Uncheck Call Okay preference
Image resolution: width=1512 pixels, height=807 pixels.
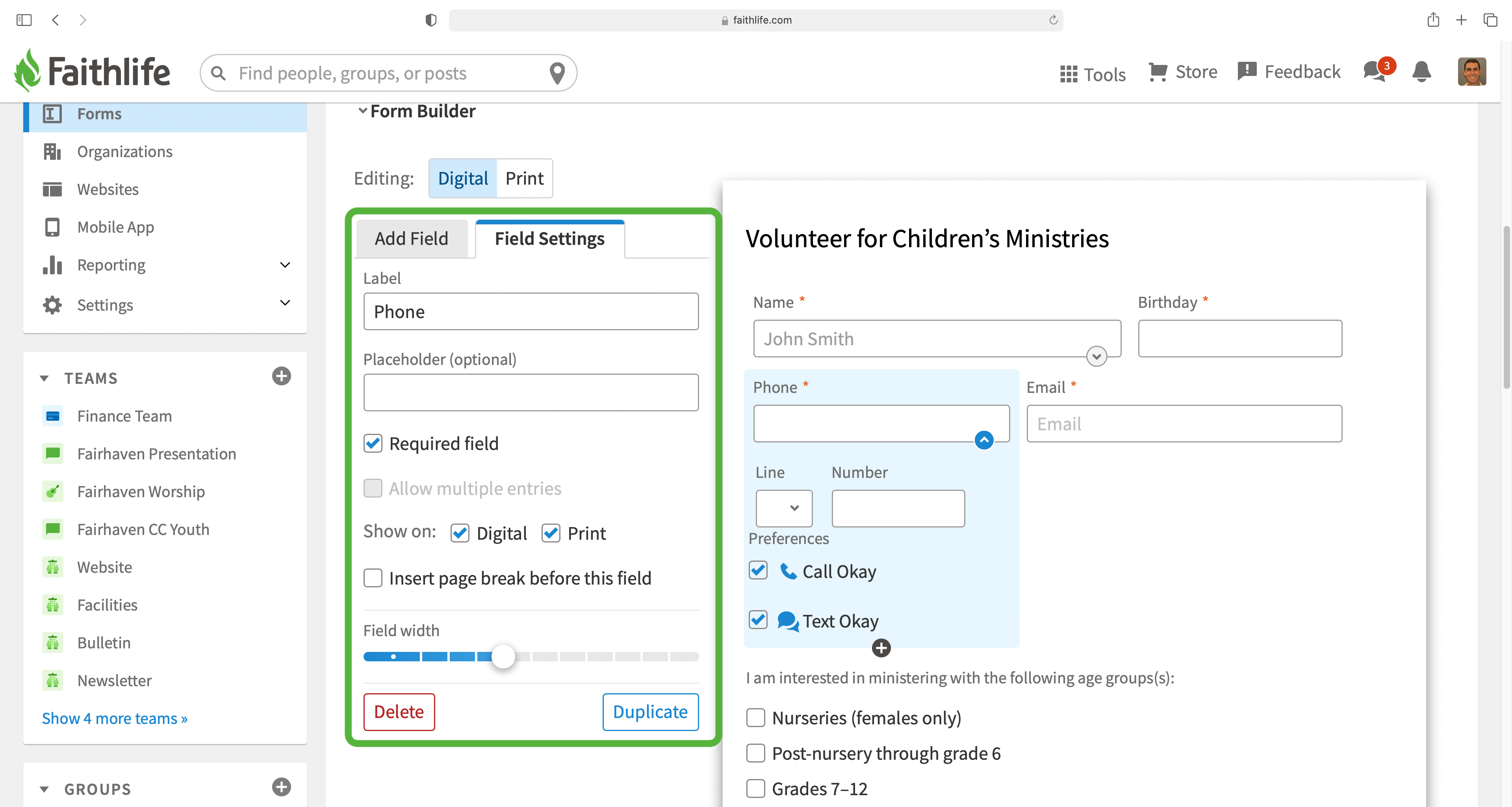tap(758, 570)
